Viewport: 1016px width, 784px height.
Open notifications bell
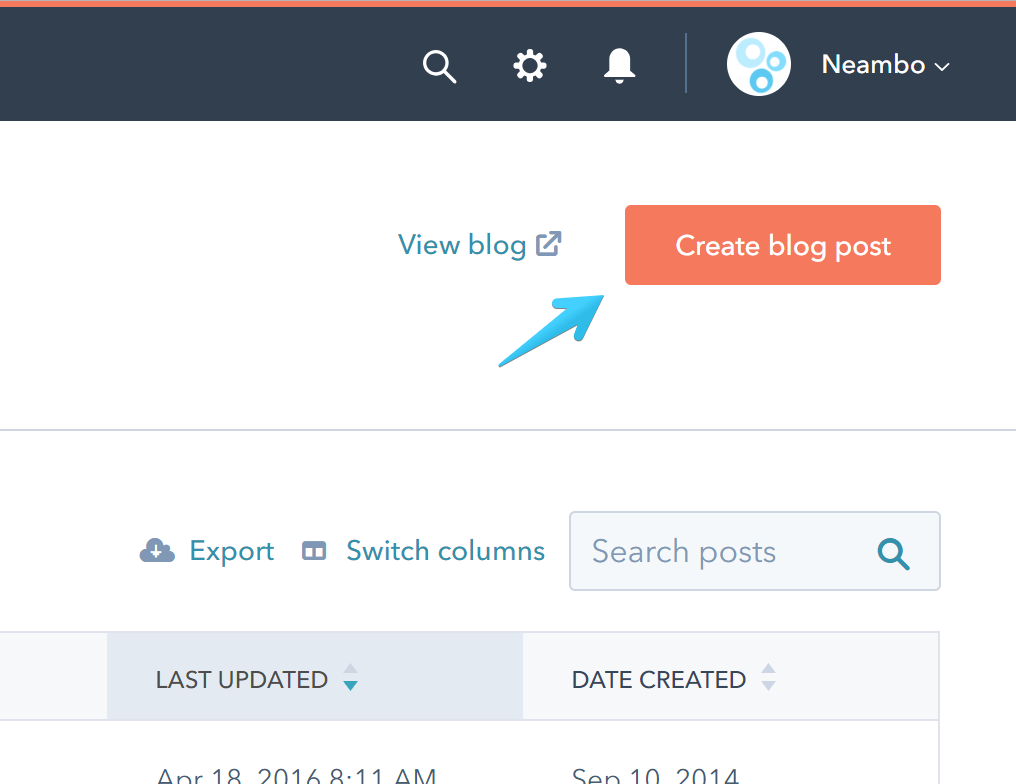(620, 66)
